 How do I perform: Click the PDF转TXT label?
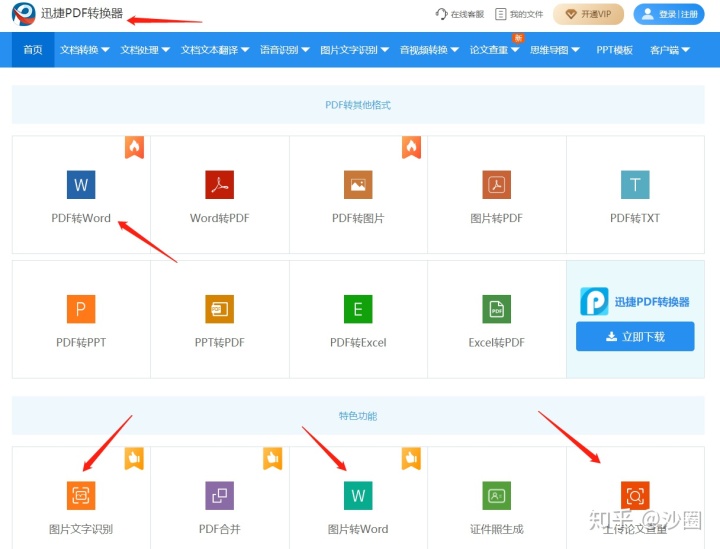[635, 218]
